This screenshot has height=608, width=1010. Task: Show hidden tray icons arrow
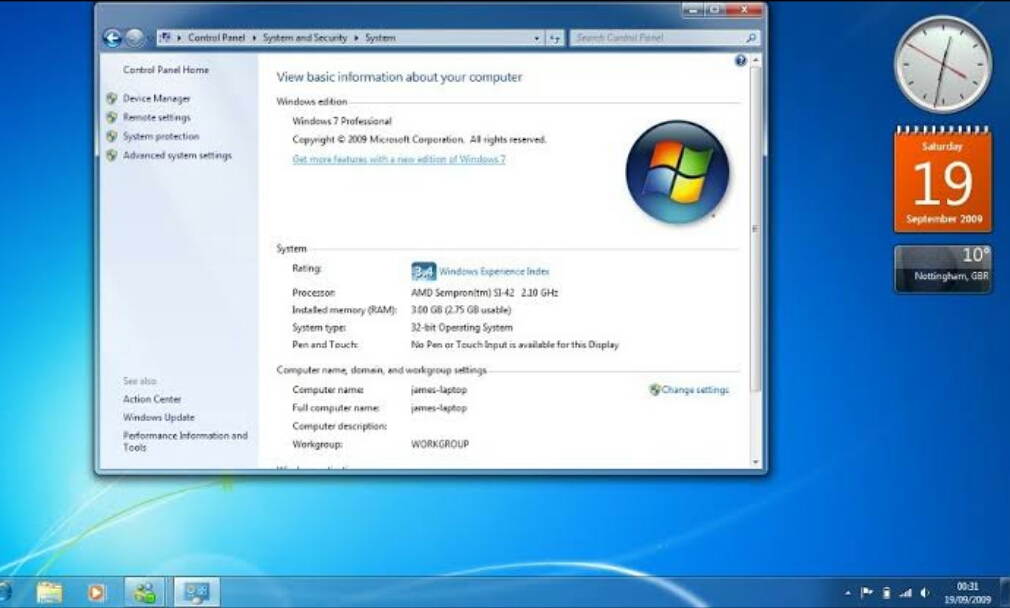[x=848, y=593]
